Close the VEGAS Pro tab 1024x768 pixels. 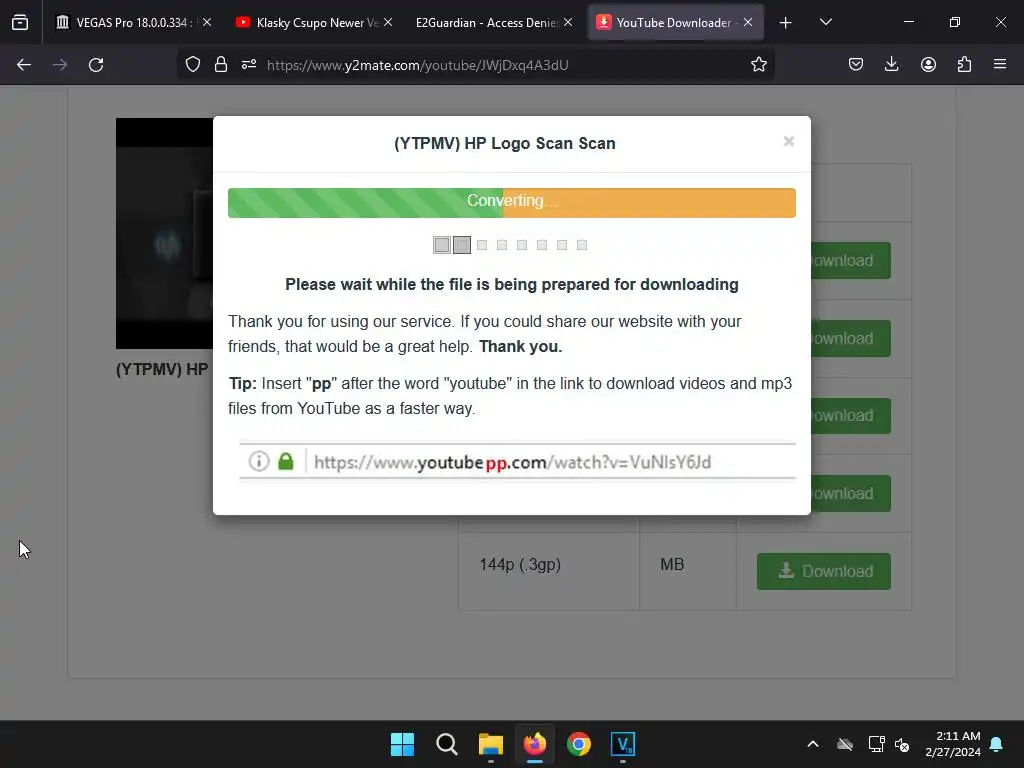click(x=207, y=22)
